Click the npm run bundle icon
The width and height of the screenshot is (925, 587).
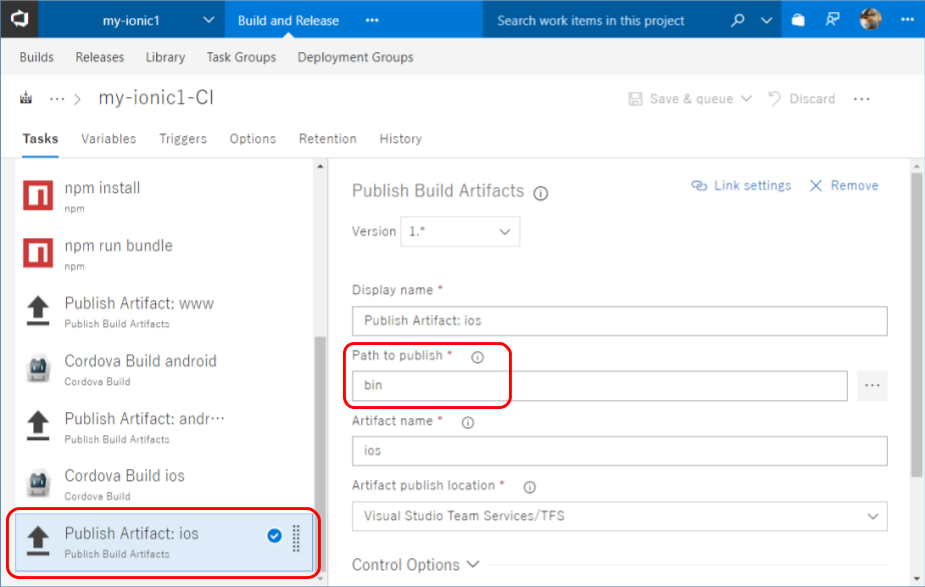pos(38,253)
